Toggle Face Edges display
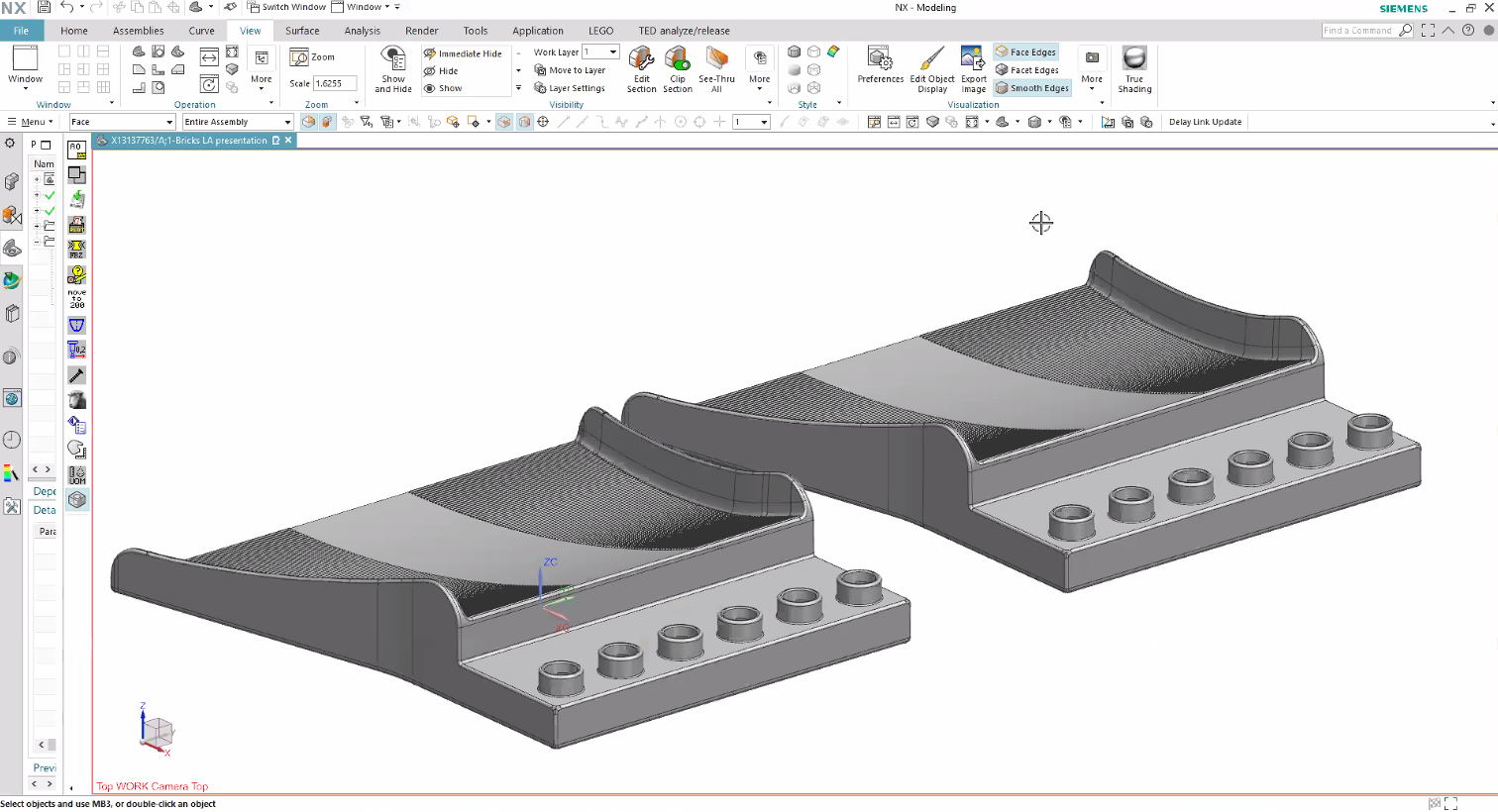This screenshot has height=812, width=1498. [1025, 52]
